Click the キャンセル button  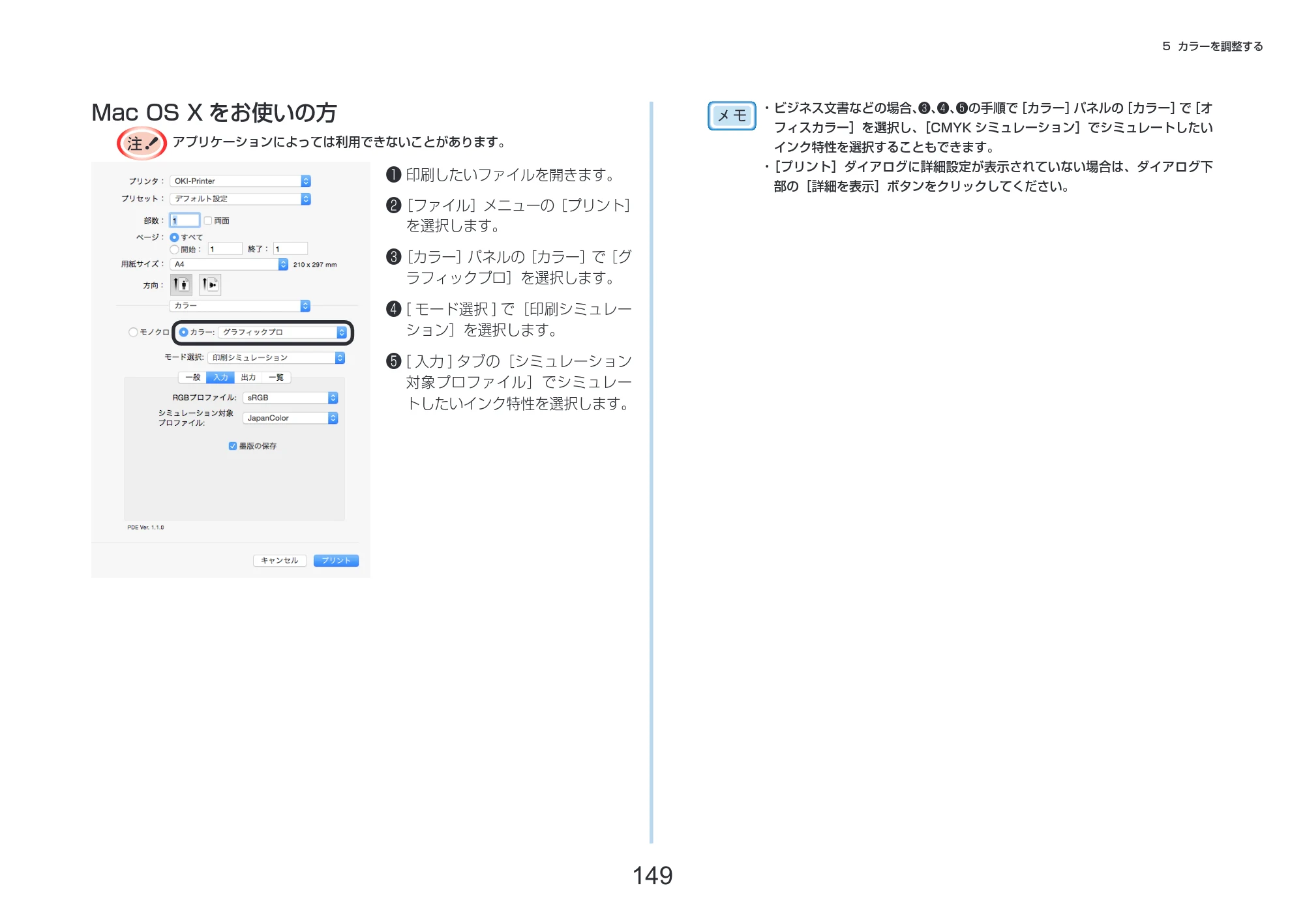point(280,561)
